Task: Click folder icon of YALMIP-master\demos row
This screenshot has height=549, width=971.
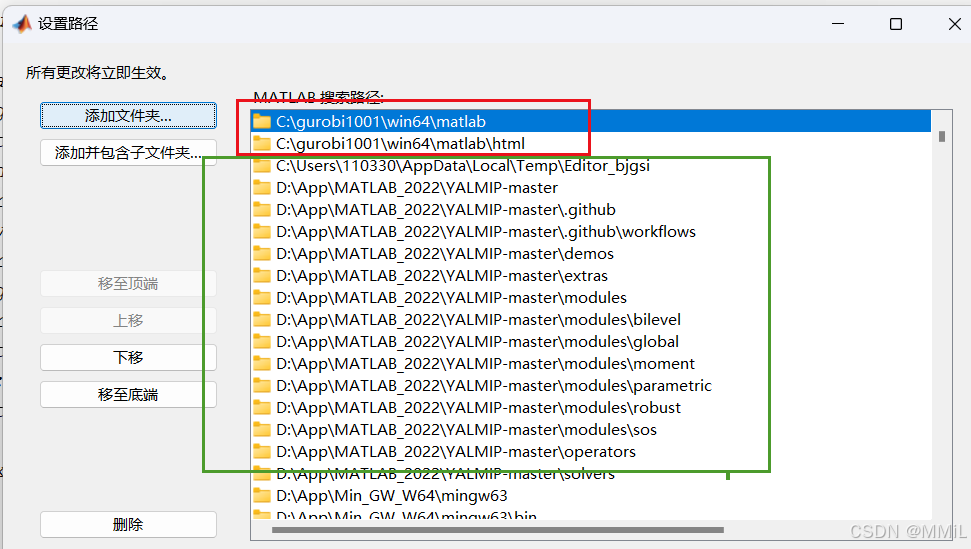Action: click(x=262, y=253)
